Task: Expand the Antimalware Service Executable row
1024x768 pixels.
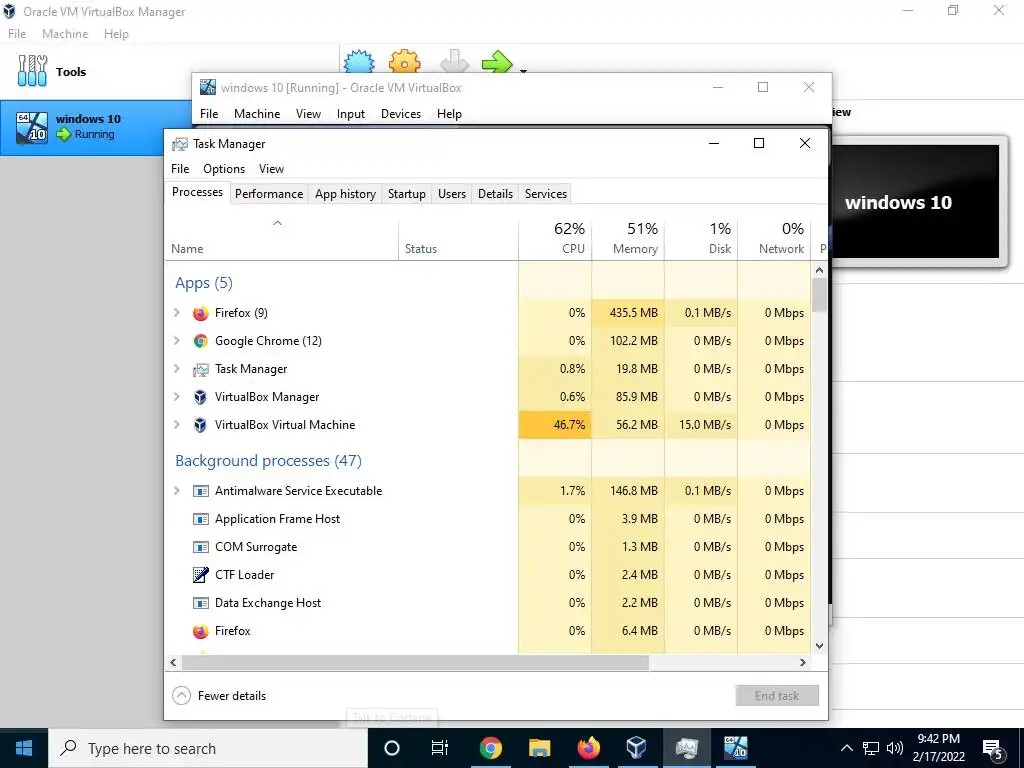Action: pyautogui.click(x=176, y=491)
